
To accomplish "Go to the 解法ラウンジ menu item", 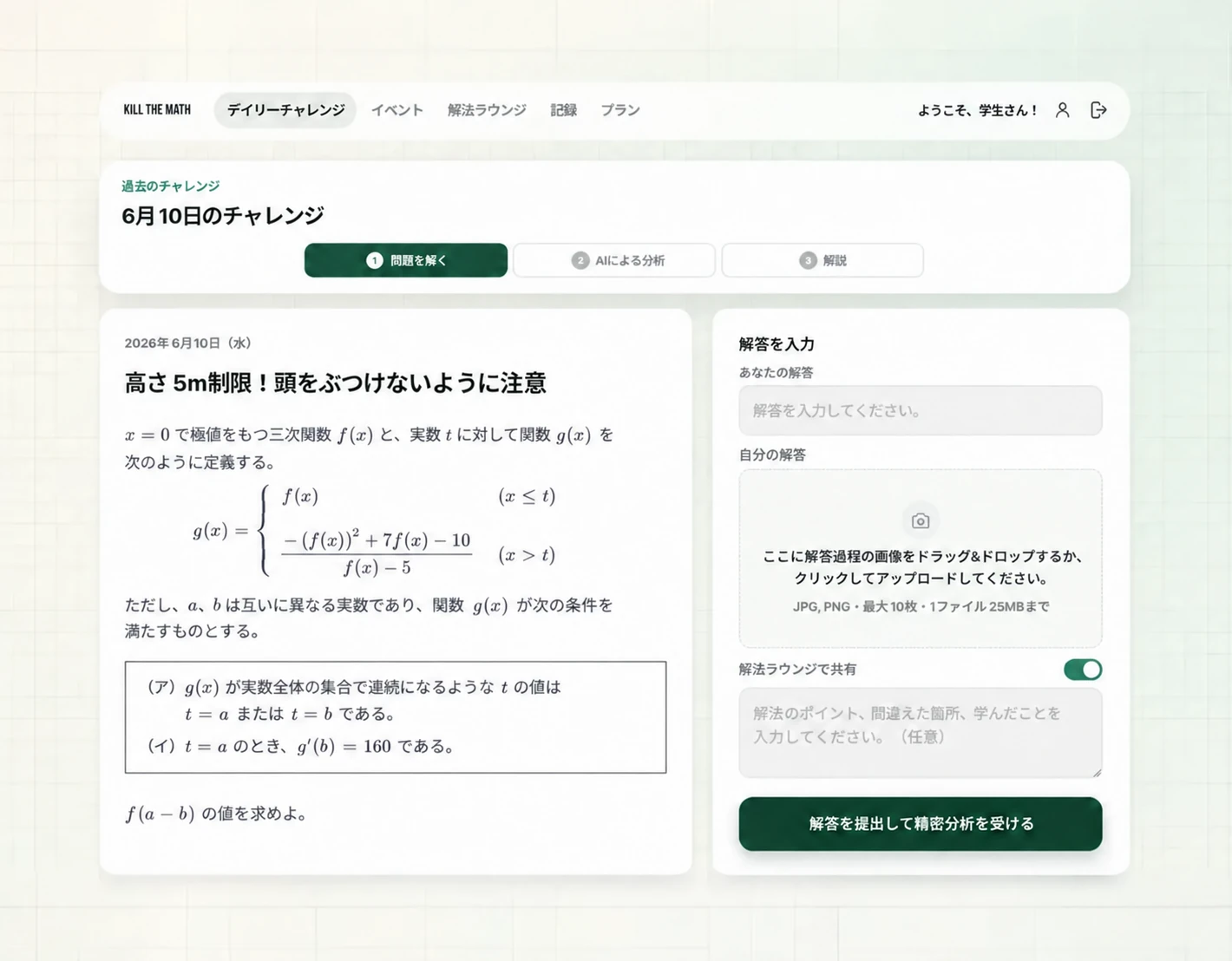I will point(487,110).
